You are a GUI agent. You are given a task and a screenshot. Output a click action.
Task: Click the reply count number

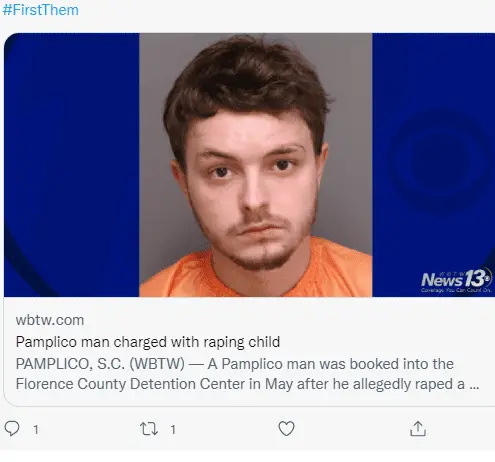(x=36, y=429)
